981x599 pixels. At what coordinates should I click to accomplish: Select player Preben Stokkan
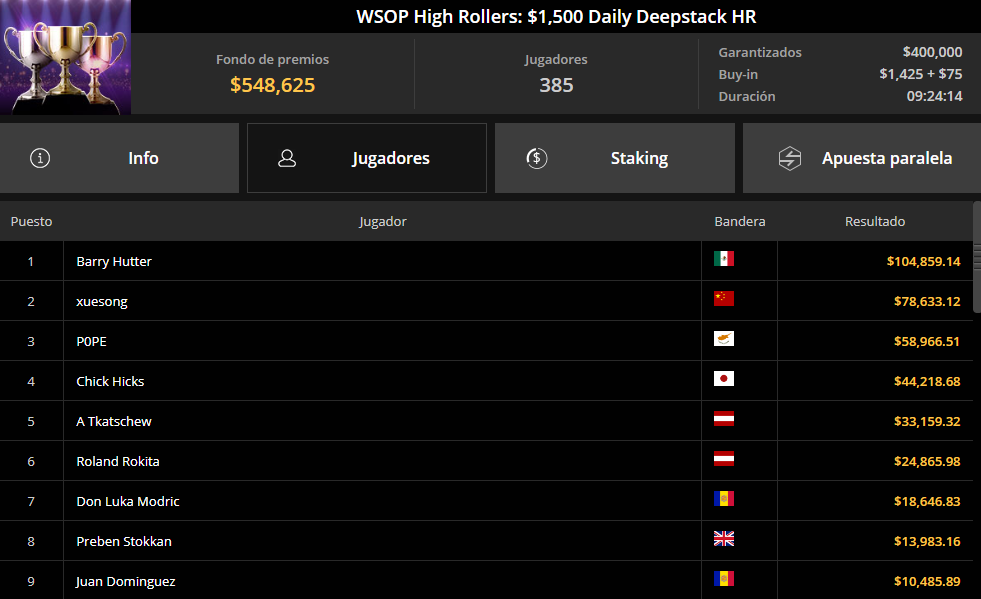(124, 542)
